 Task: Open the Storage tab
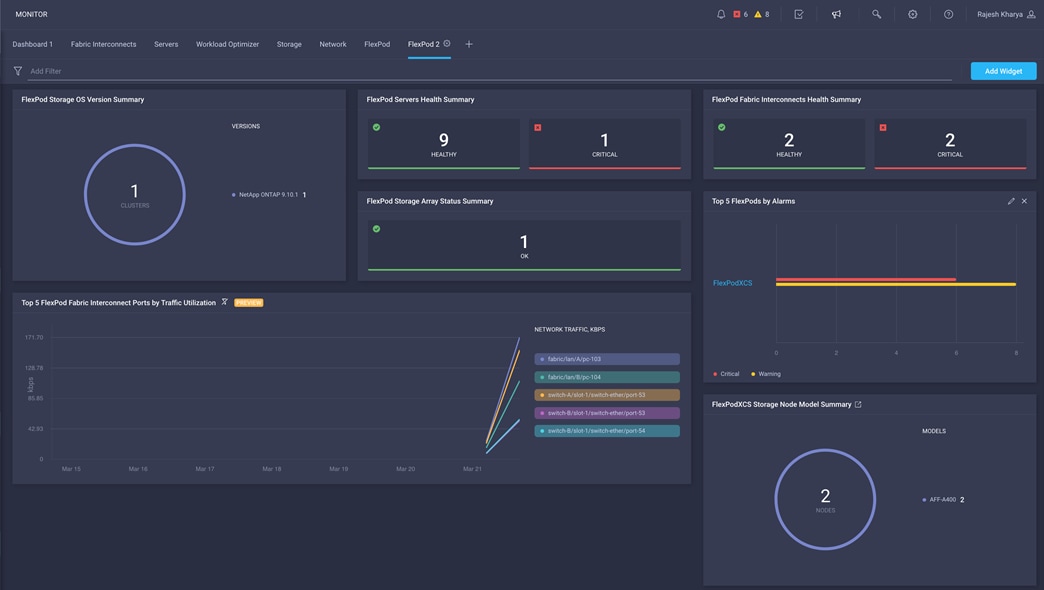289,45
